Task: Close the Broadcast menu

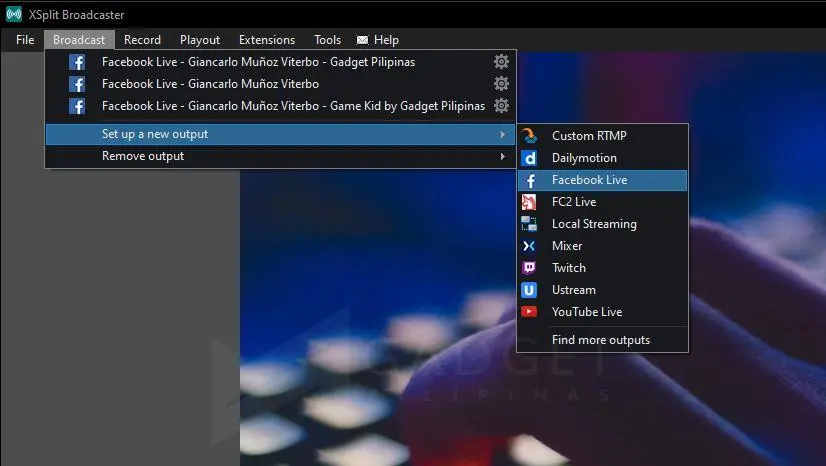Action: [79, 40]
